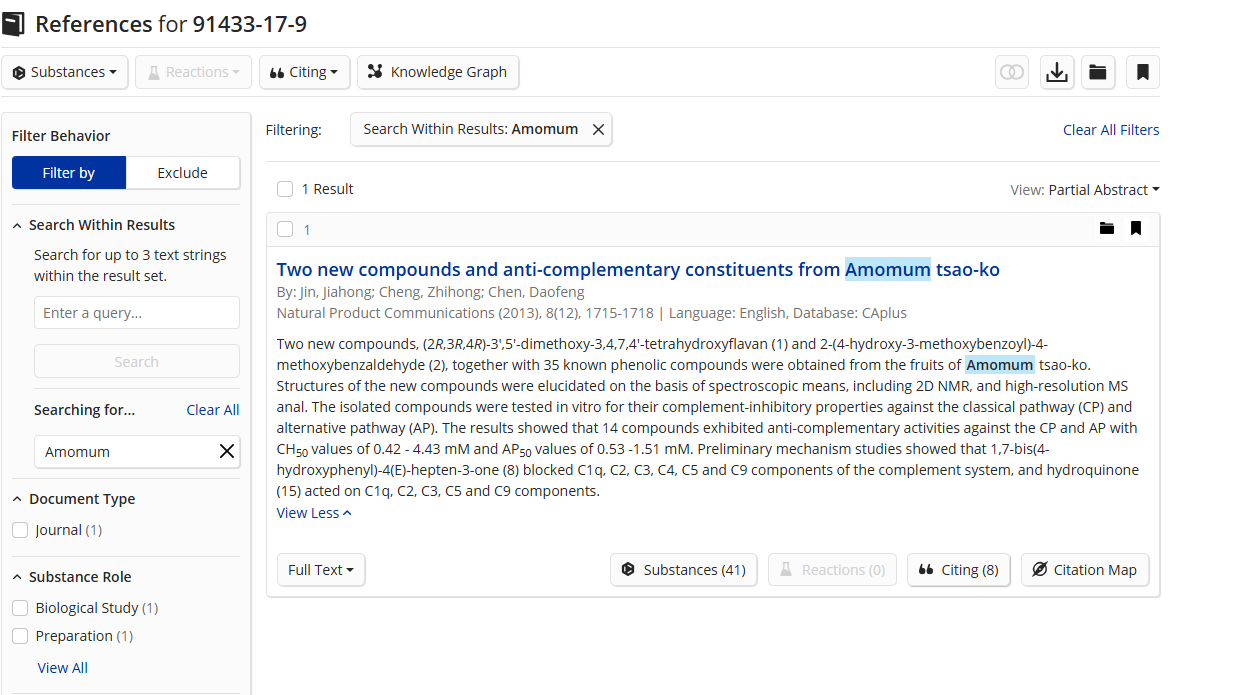Click the Clear All Filters link
Screen dimensions: 1233x695
pyautogui.click(x=1111, y=130)
